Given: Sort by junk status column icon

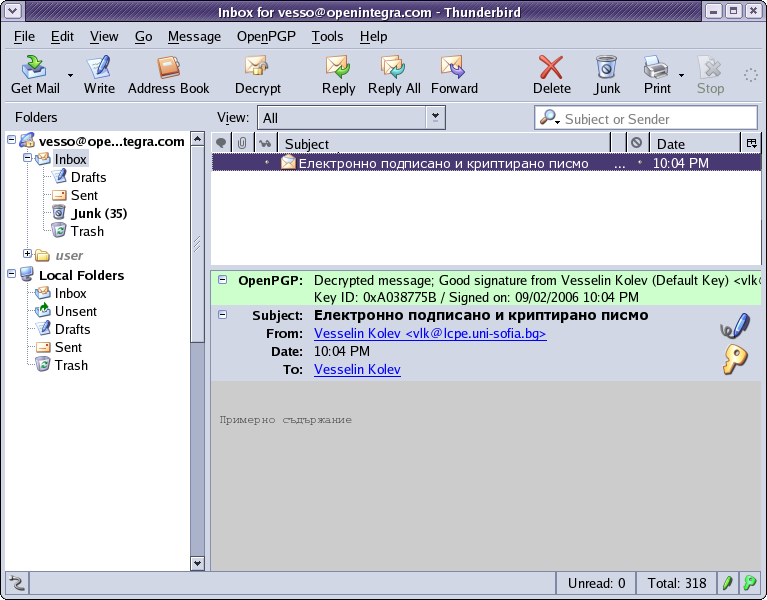Looking at the screenshot, I should click(636, 143).
